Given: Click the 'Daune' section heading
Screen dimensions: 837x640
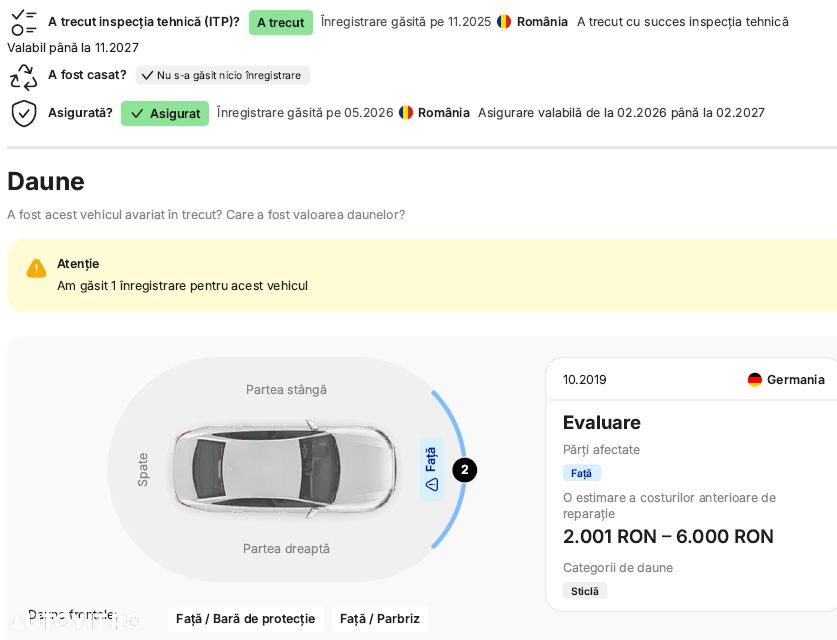Looking at the screenshot, I should coord(46,181).
